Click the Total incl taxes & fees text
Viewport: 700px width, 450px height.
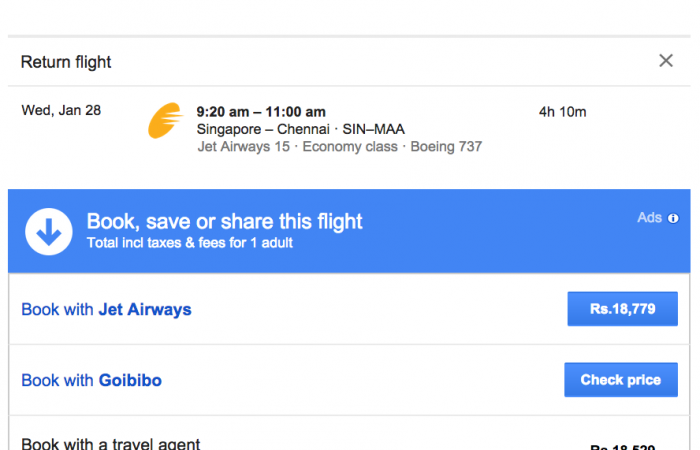(x=190, y=243)
